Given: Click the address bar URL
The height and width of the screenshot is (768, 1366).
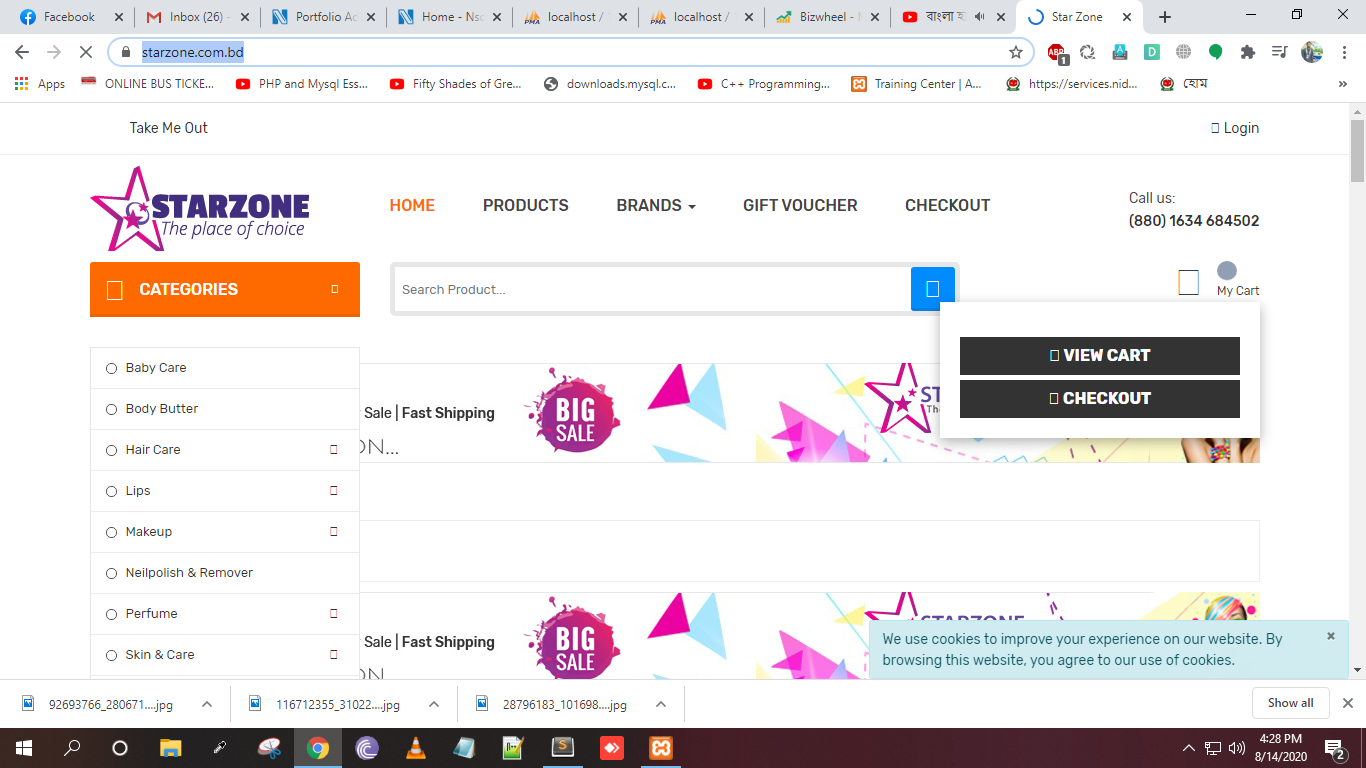Looking at the screenshot, I should pyautogui.click(x=193, y=52).
